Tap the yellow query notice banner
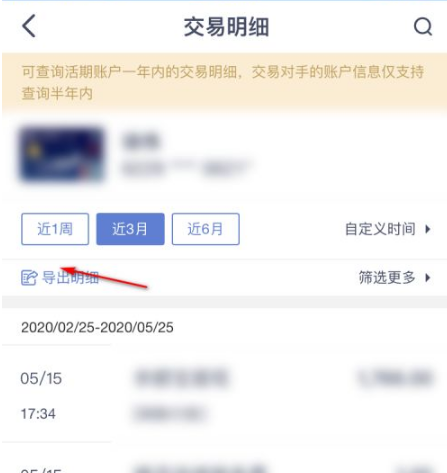 click(x=224, y=82)
